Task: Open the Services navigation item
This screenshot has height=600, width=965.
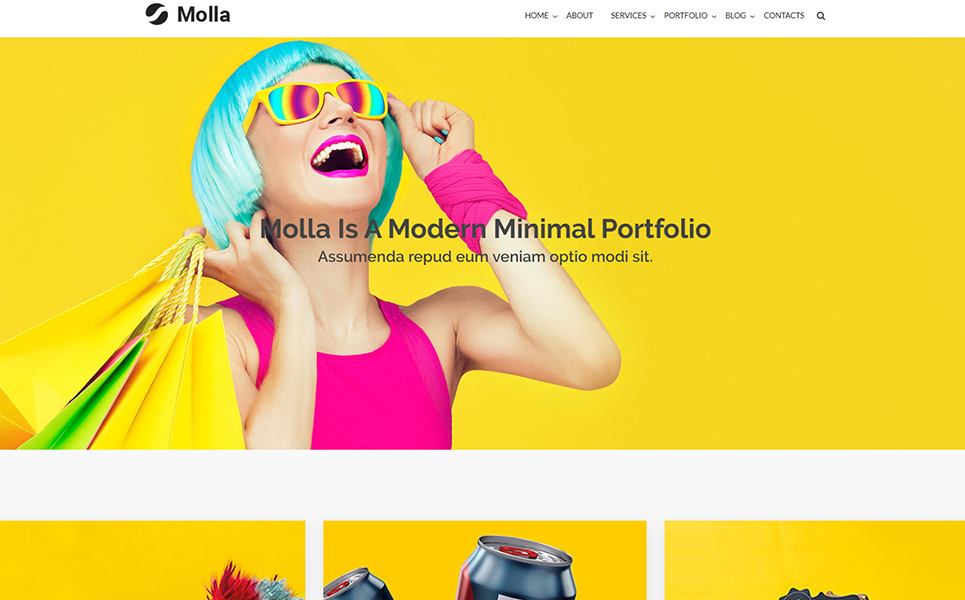Action: (628, 15)
